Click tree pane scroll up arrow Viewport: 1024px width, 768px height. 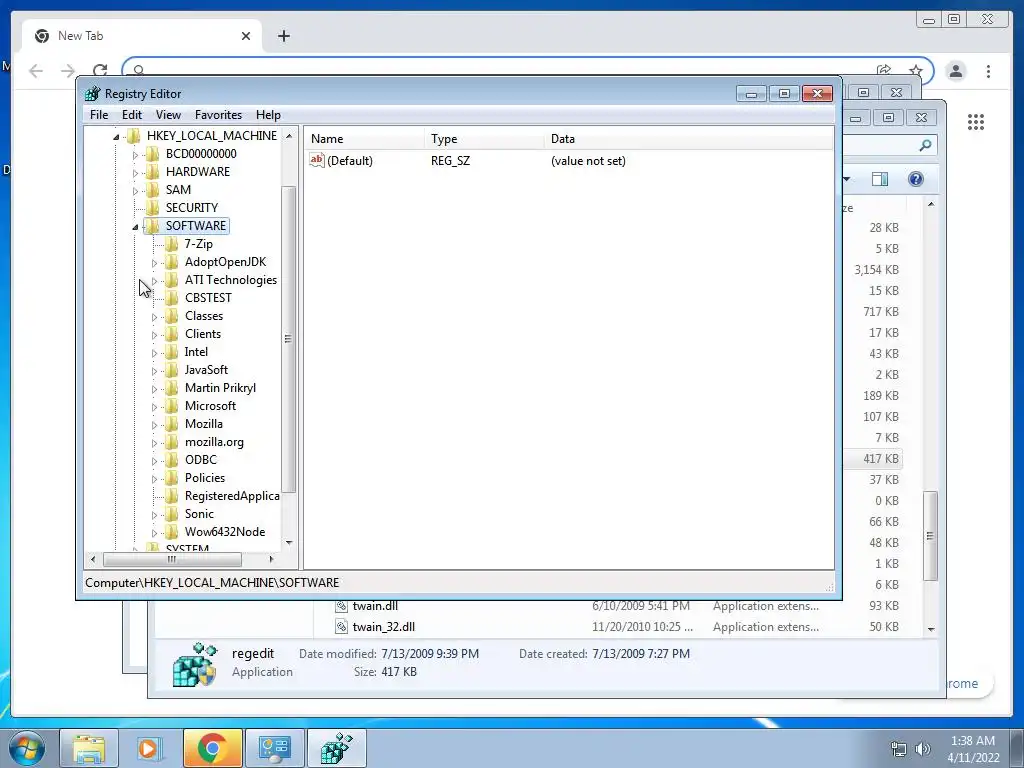click(x=289, y=136)
